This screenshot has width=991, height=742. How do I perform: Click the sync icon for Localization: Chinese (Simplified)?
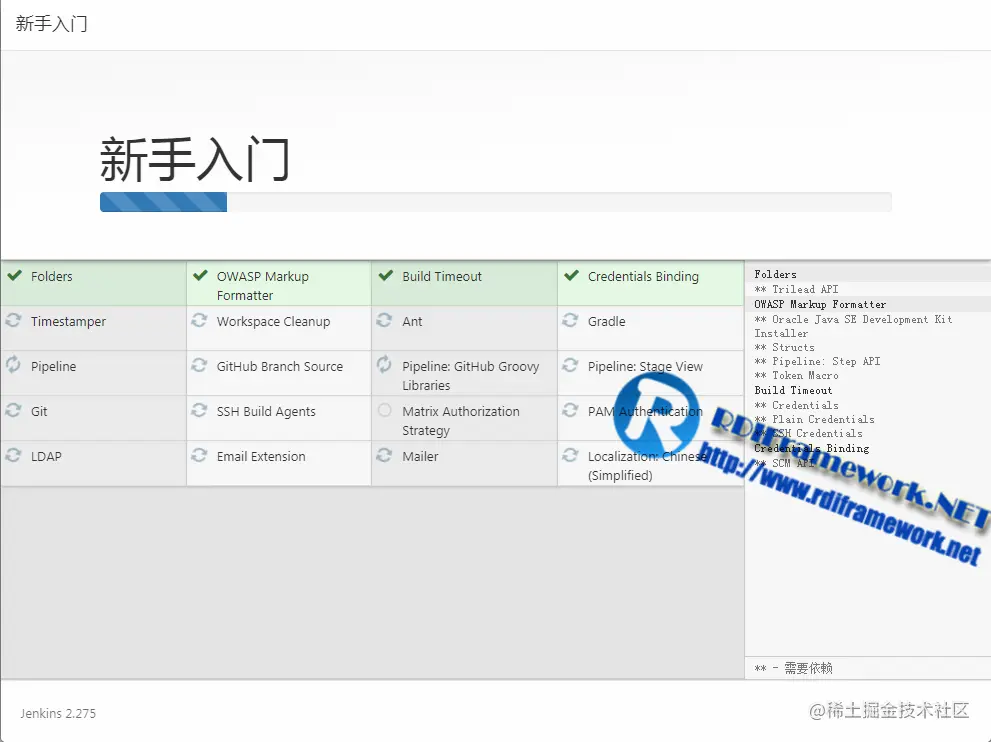coord(570,455)
